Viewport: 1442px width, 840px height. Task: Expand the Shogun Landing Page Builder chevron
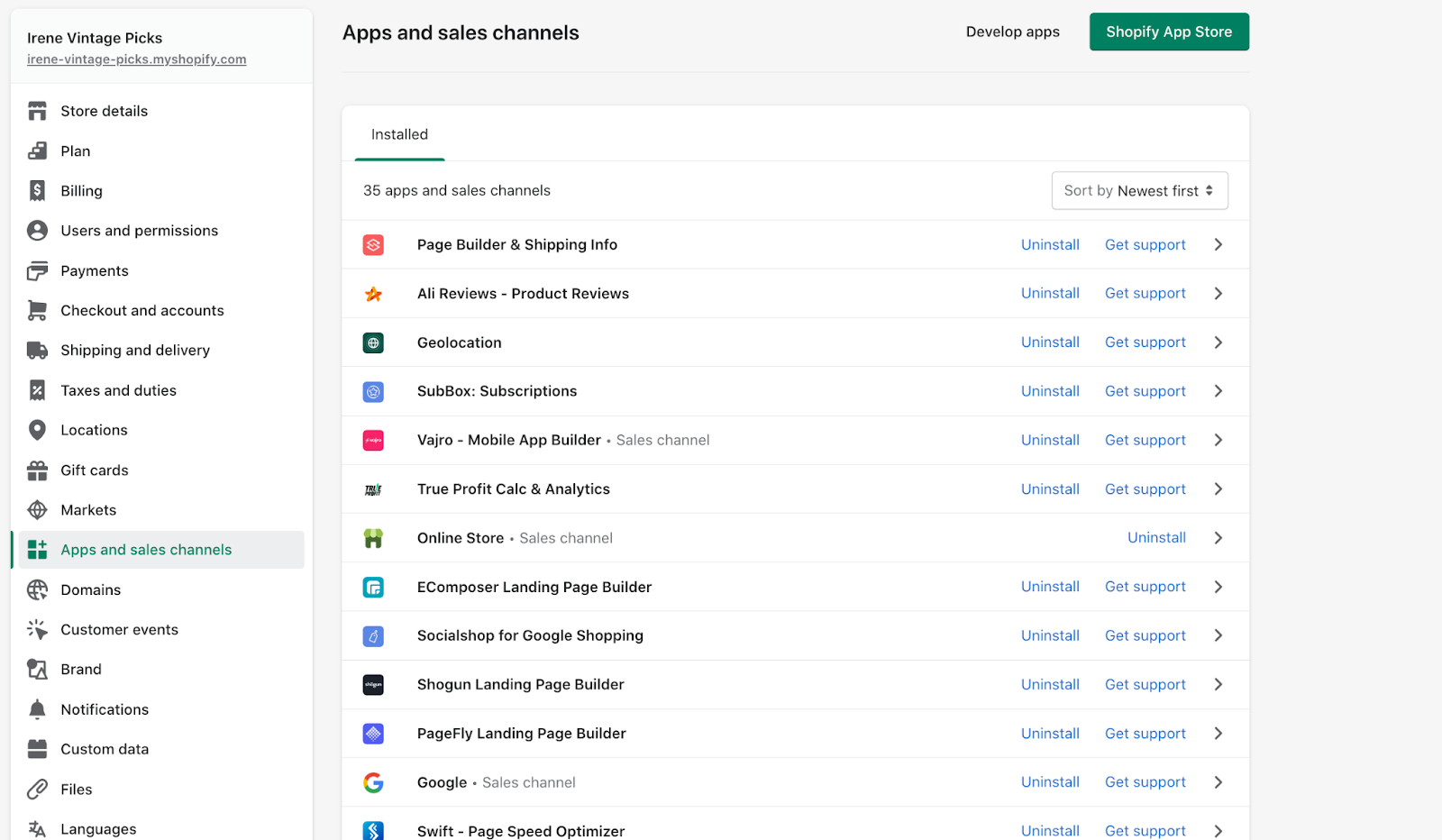coord(1218,684)
